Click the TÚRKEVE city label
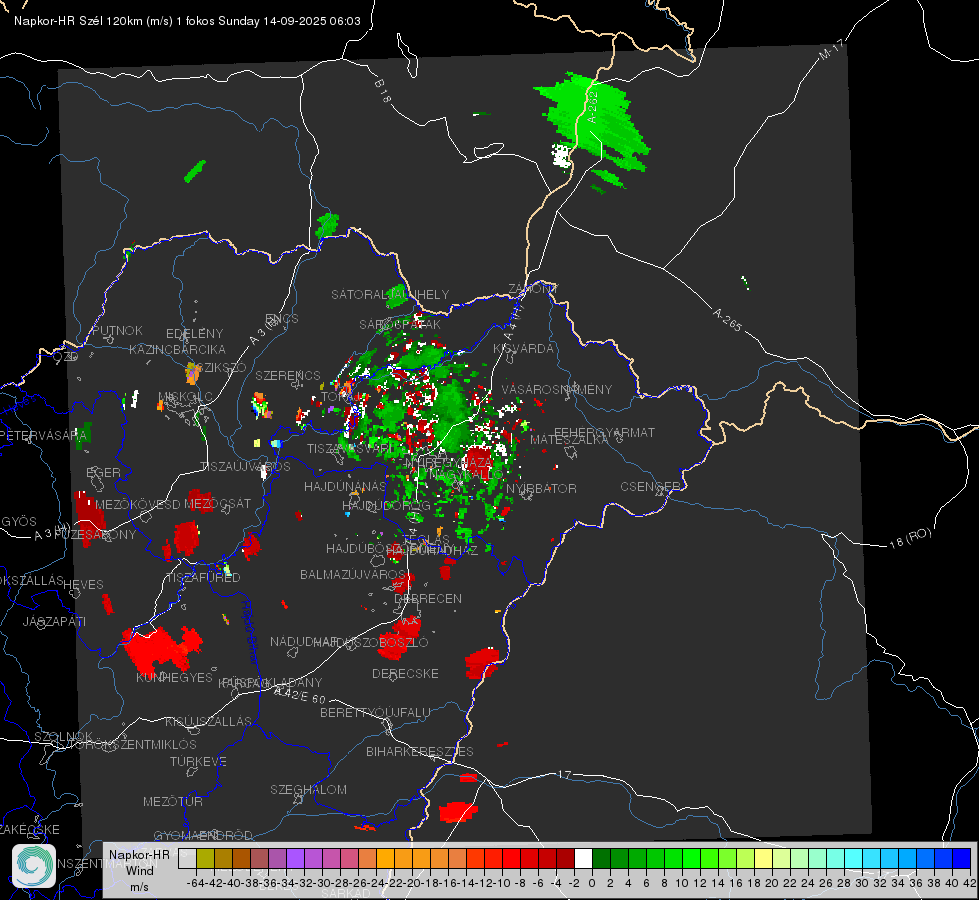 tap(198, 761)
